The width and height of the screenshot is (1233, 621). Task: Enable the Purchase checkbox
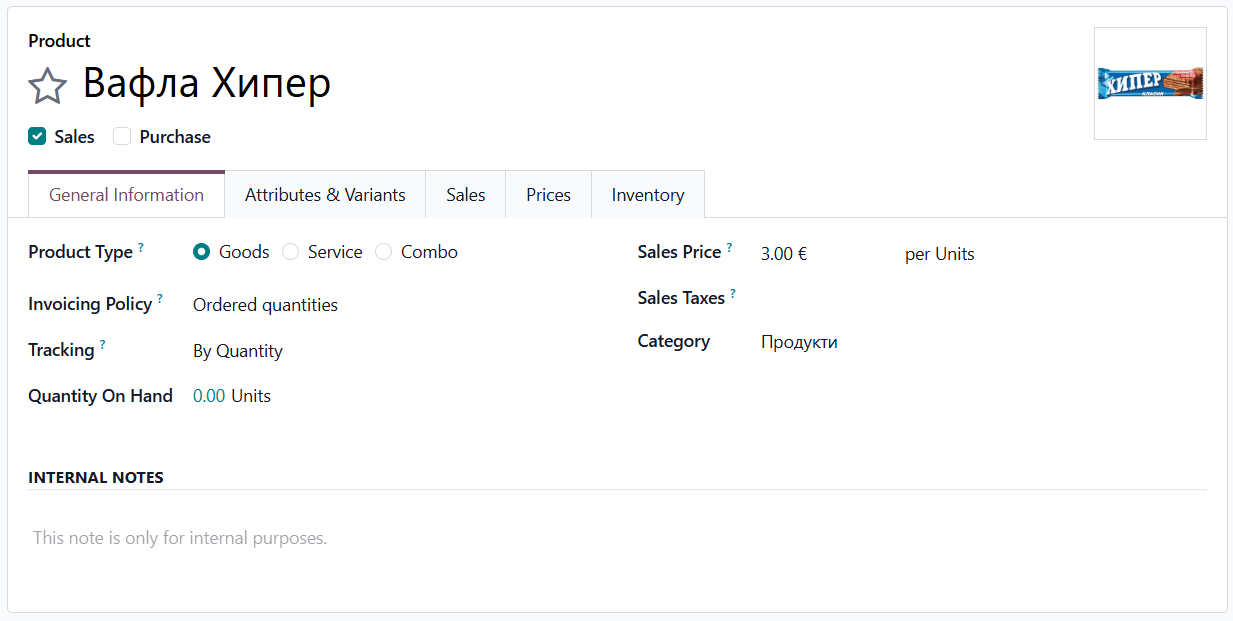[122, 137]
